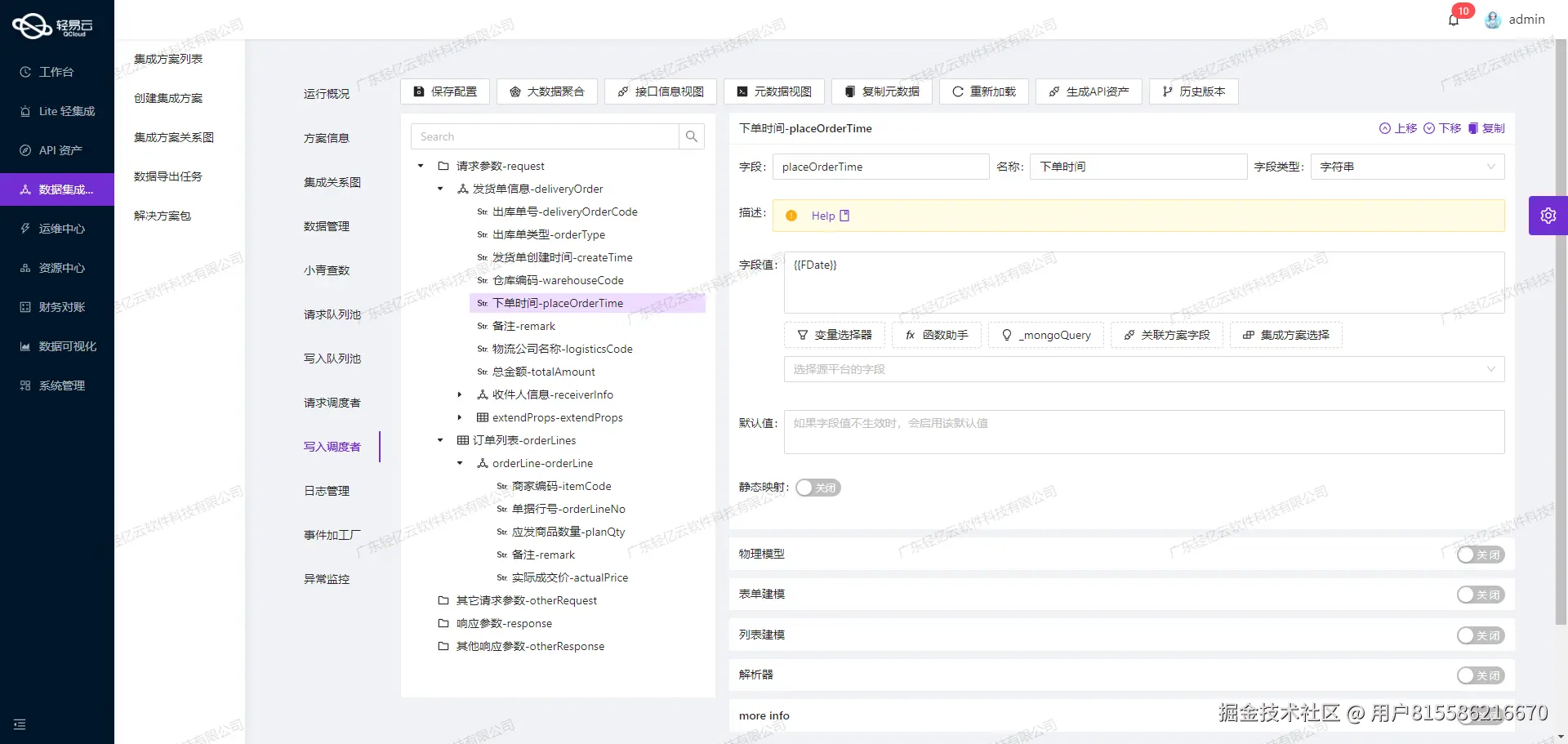Click the search magnifier icon
Viewport: 1568px width, 744px height.
tap(692, 136)
